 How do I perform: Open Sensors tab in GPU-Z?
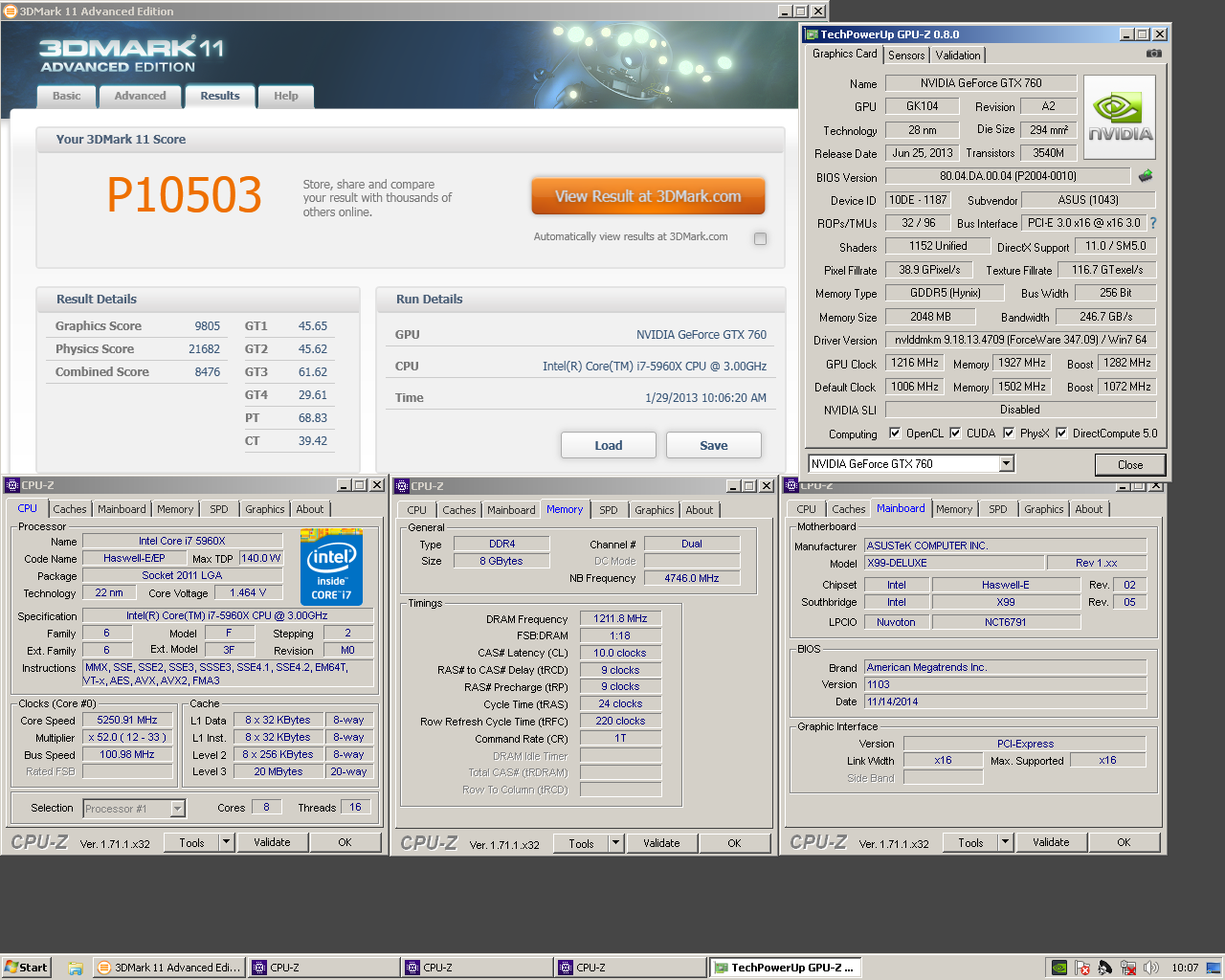pos(906,56)
